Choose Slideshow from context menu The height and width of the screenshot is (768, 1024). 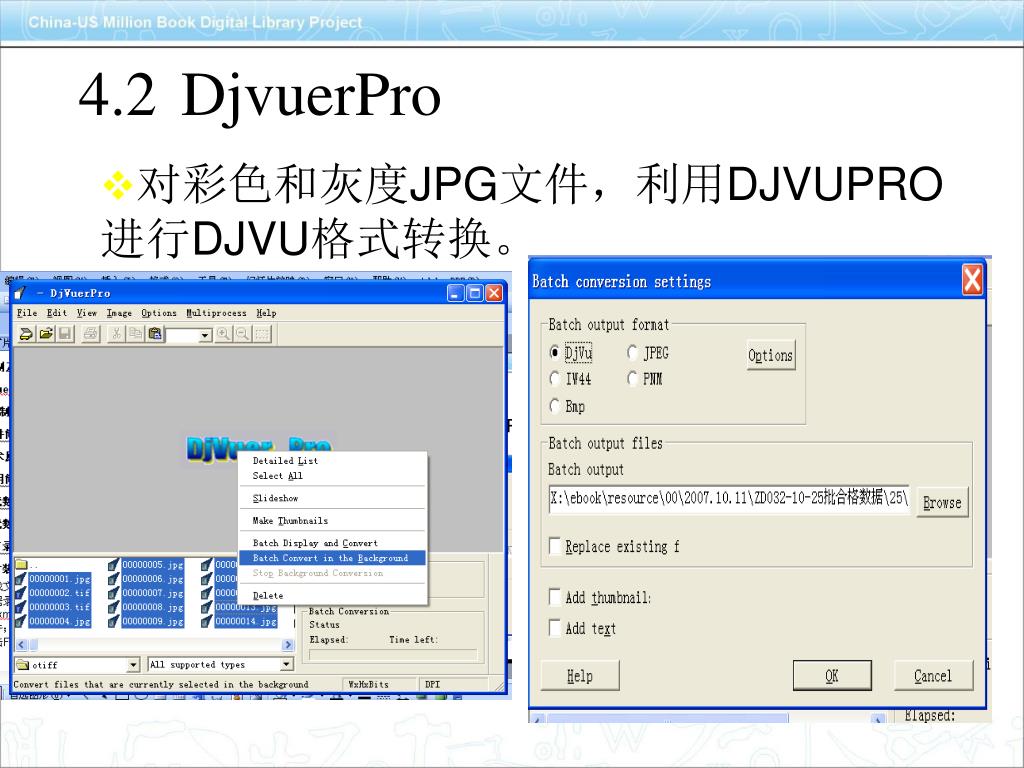coord(332,498)
